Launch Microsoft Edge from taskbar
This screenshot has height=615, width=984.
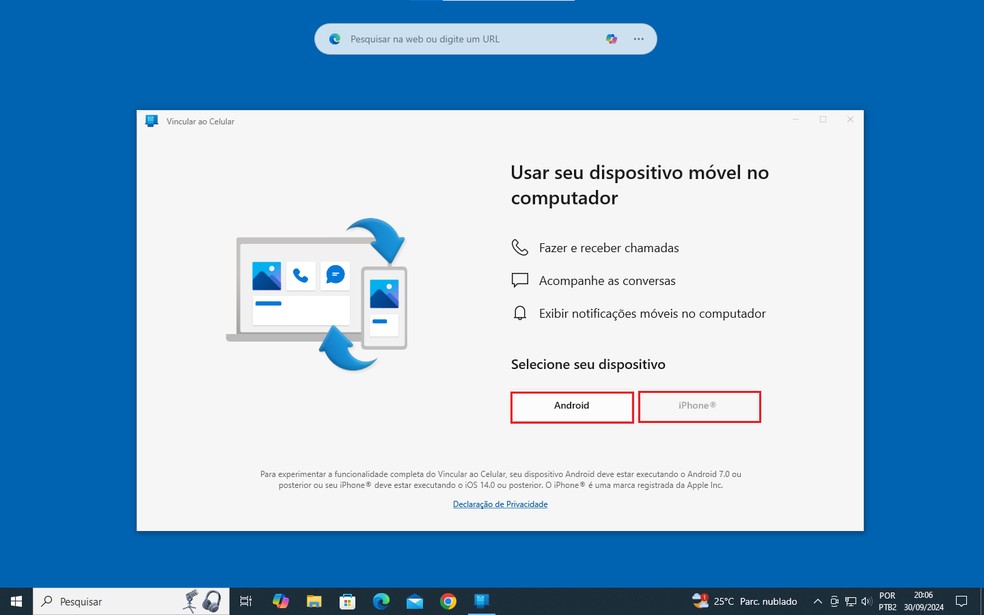click(381, 601)
